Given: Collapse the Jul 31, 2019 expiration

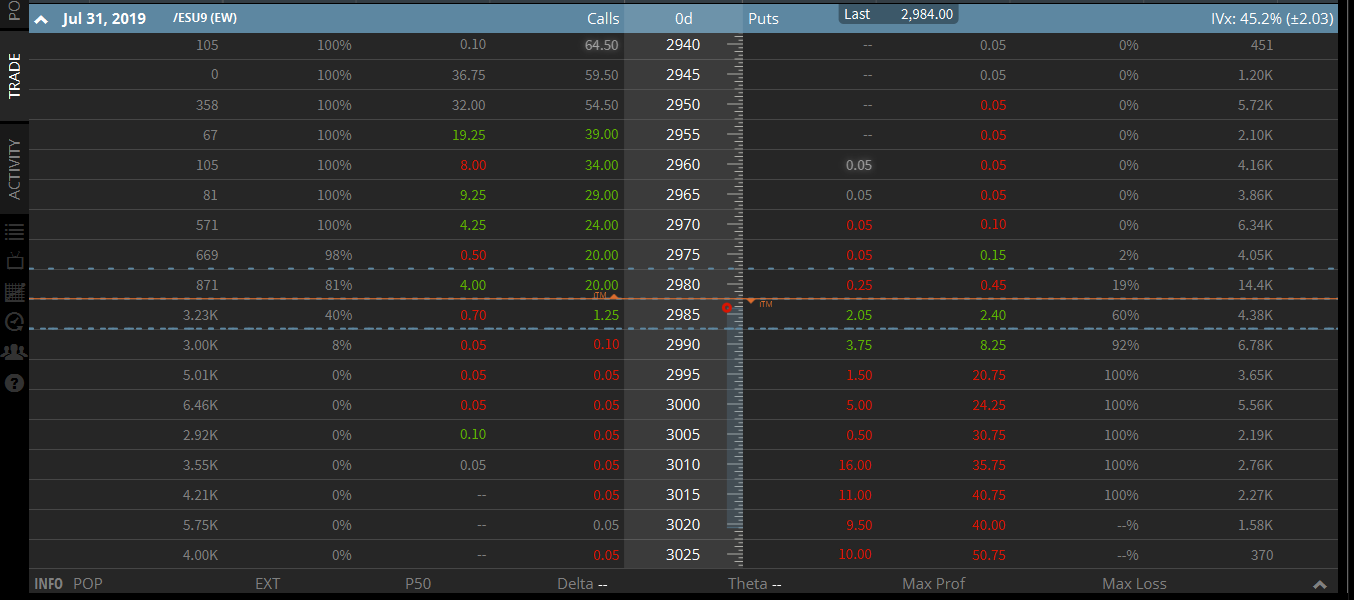Looking at the screenshot, I should click(41, 20).
